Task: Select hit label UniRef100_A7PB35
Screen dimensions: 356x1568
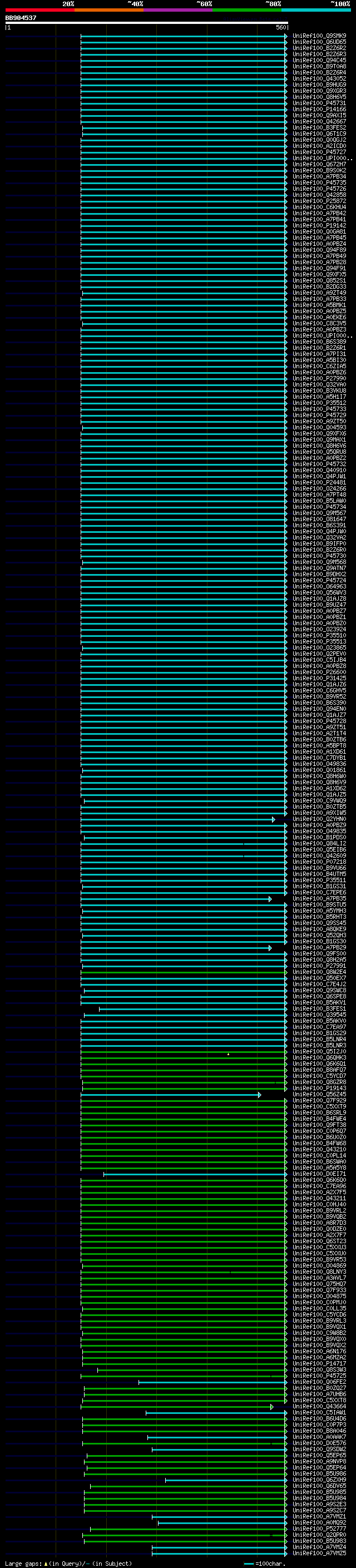Action: pyautogui.click(x=319, y=898)
